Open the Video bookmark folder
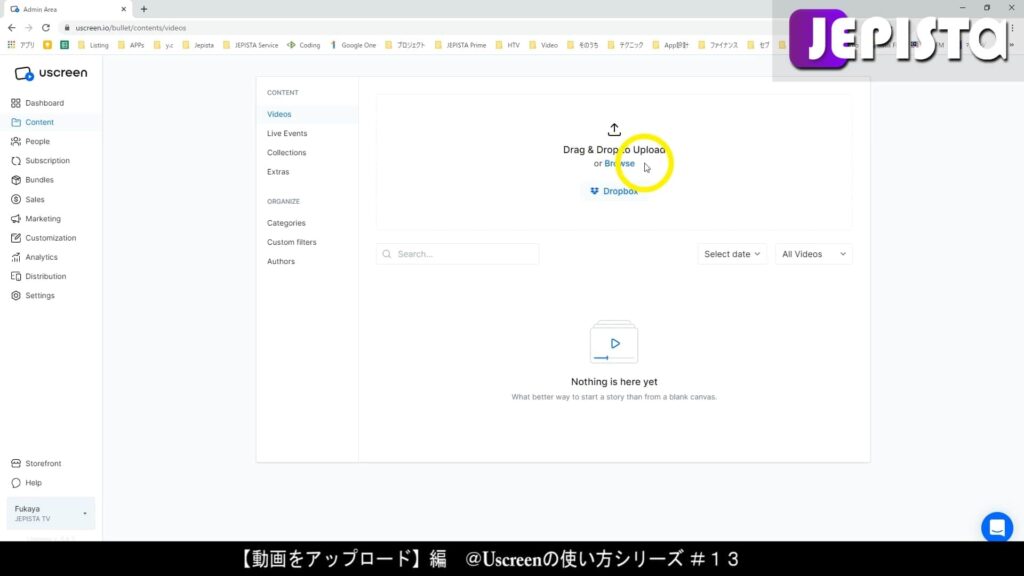The height and width of the screenshot is (576, 1024). pyautogui.click(x=543, y=45)
